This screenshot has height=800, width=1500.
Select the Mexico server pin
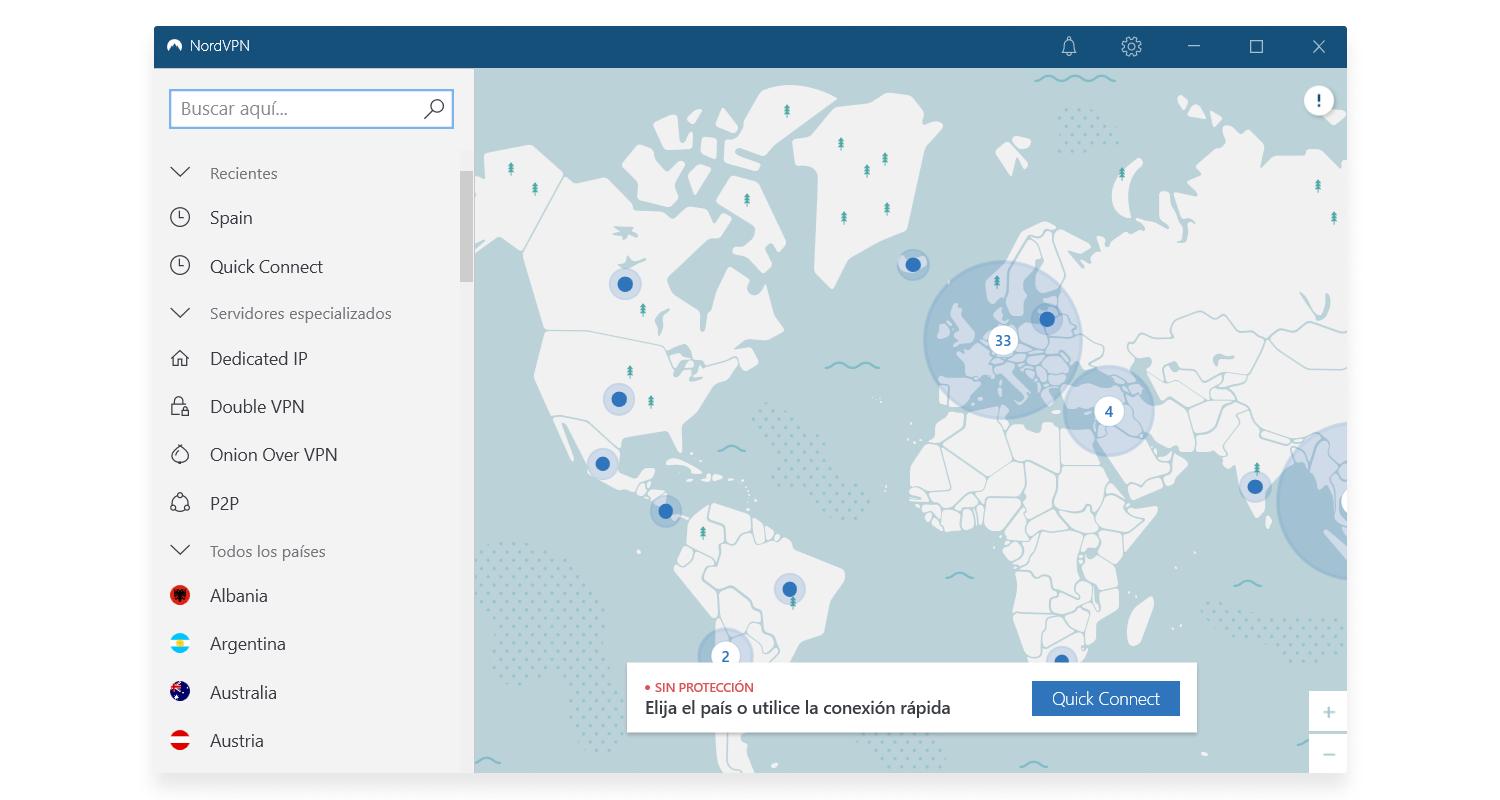tap(602, 464)
